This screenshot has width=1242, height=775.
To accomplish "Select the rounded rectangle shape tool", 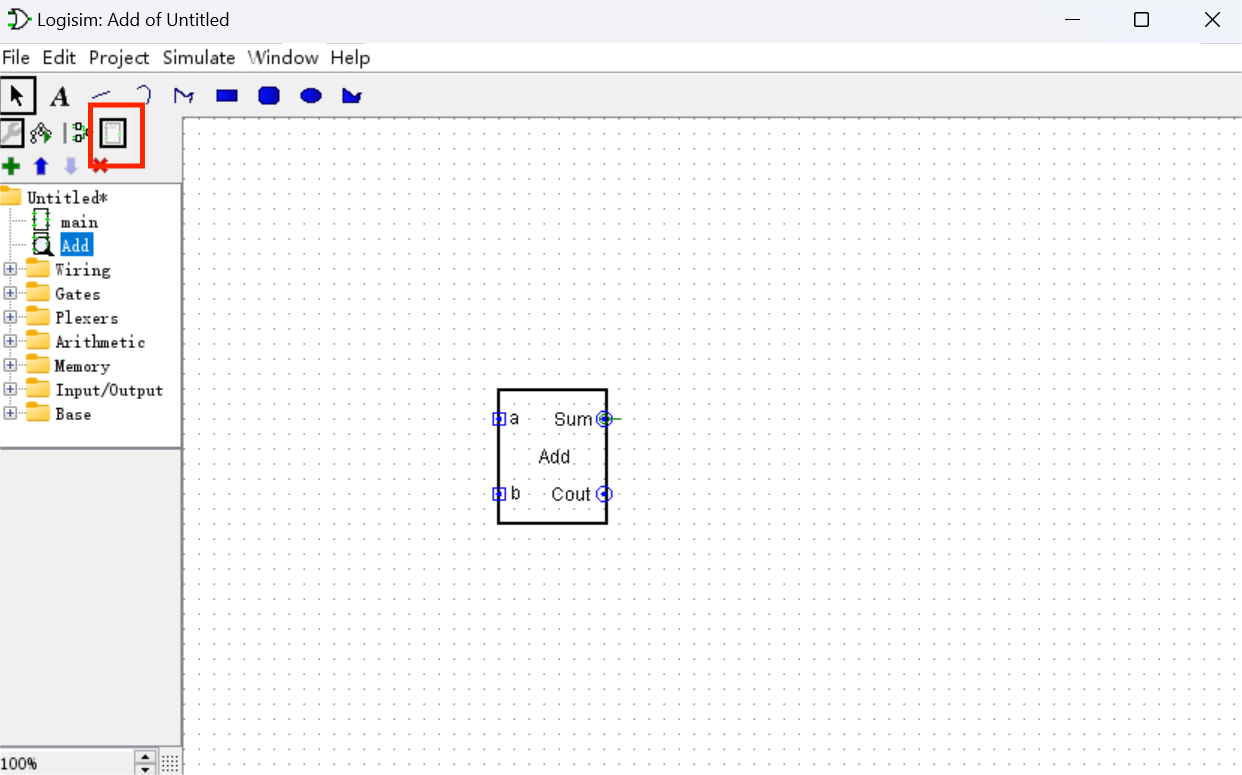I will tap(269, 96).
